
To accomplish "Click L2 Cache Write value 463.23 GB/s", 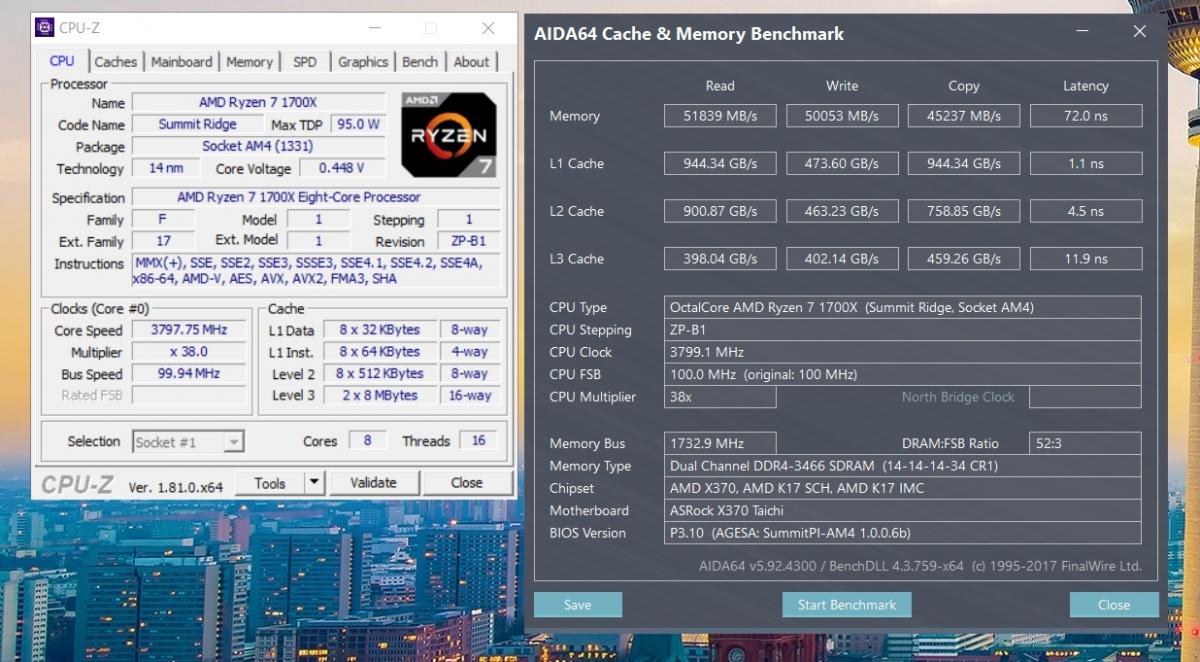I will [842, 211].
